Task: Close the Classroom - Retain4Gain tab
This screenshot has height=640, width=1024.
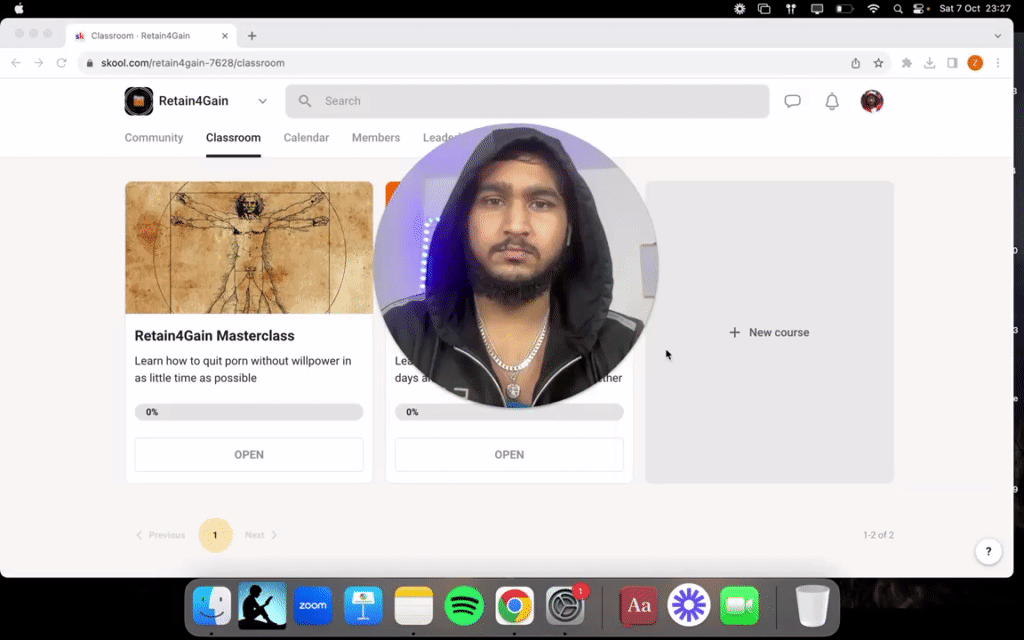Action: [225, 36]
